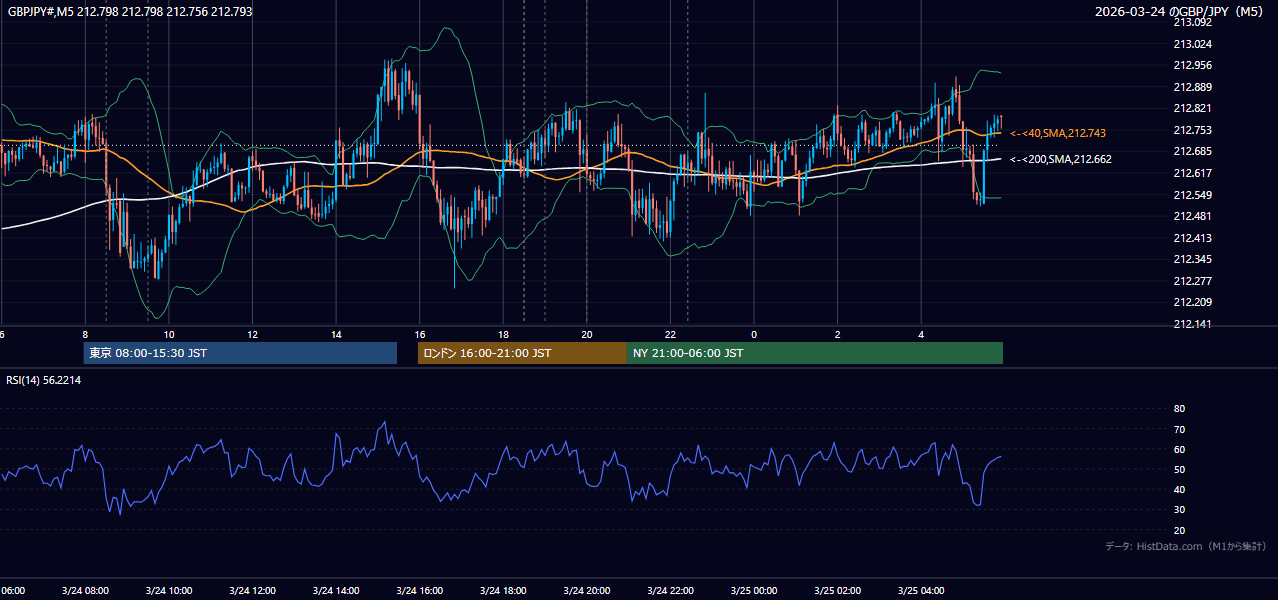This screenshot has width=1278, height=600.
Task: Click the HistData.com data source credit
Action: click(x=1187, y=546)
